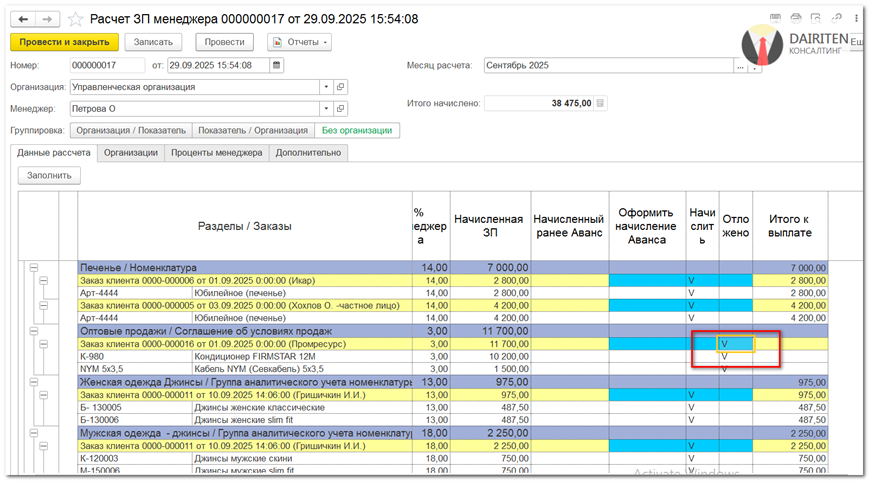Collapse the Оптовые продажи group

pyautogui.click(x=34, y=331)
